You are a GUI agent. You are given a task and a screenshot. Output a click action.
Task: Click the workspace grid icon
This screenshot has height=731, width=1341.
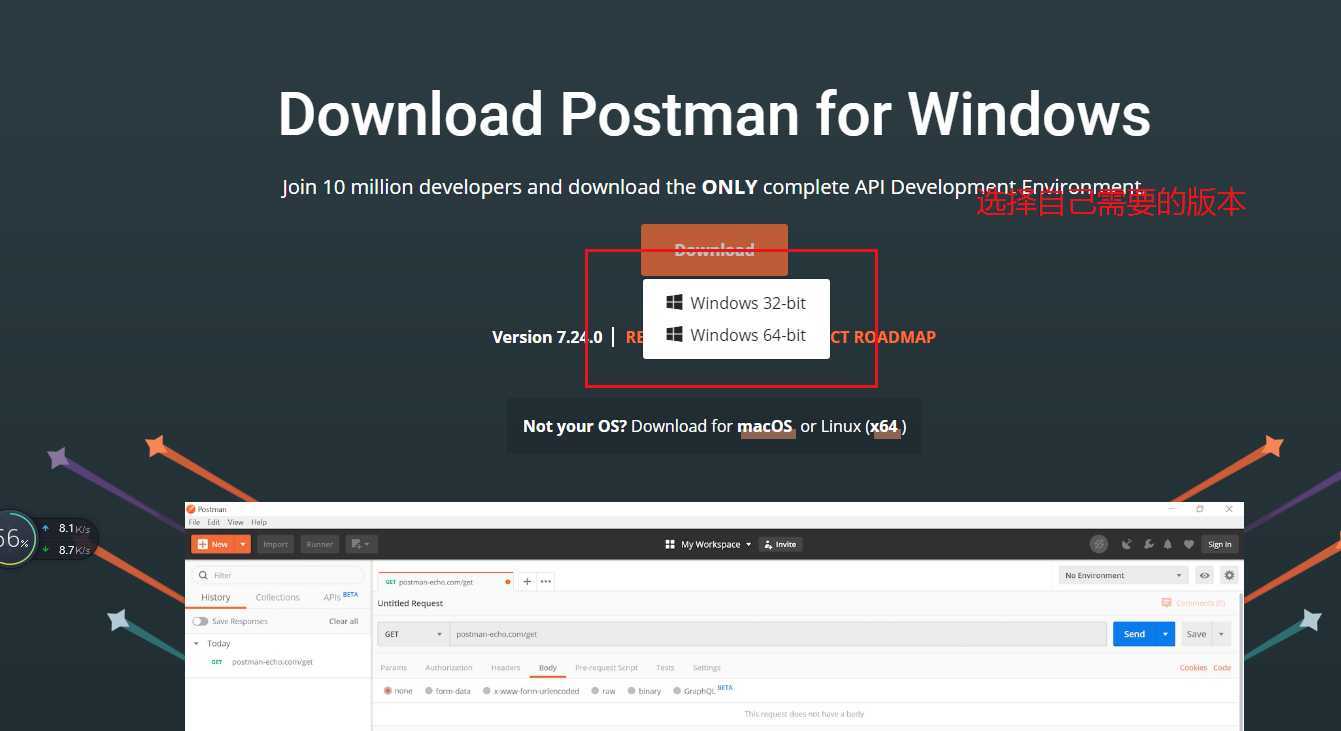(670, 544)
